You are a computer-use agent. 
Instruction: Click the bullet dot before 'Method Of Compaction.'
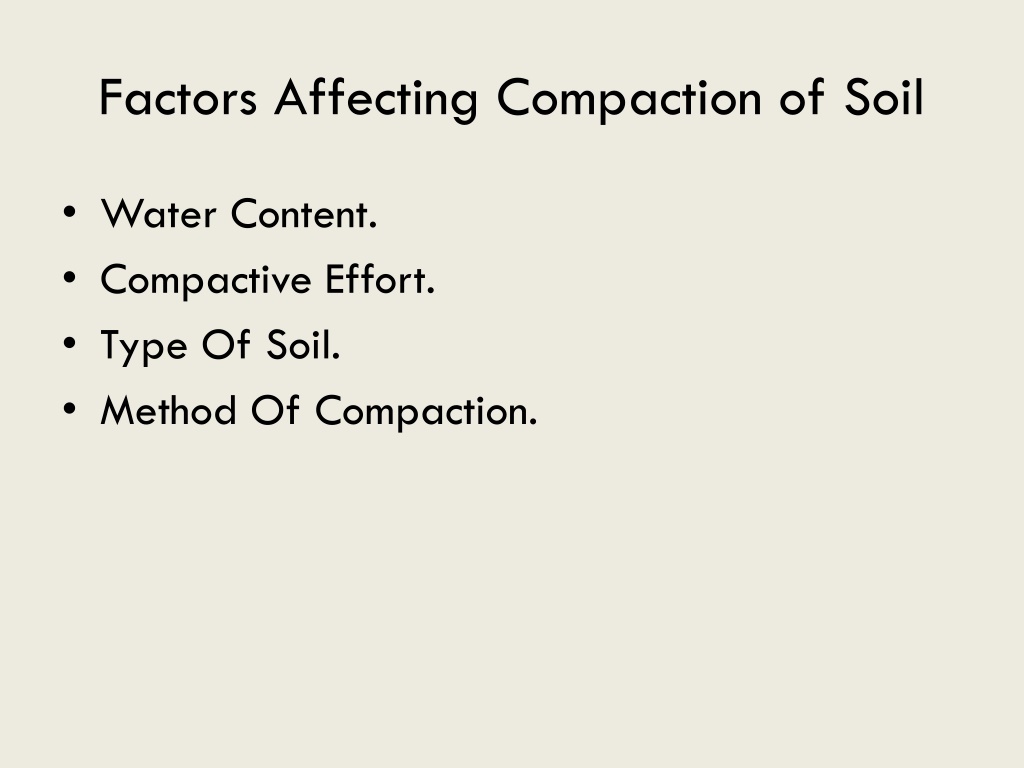70,409
